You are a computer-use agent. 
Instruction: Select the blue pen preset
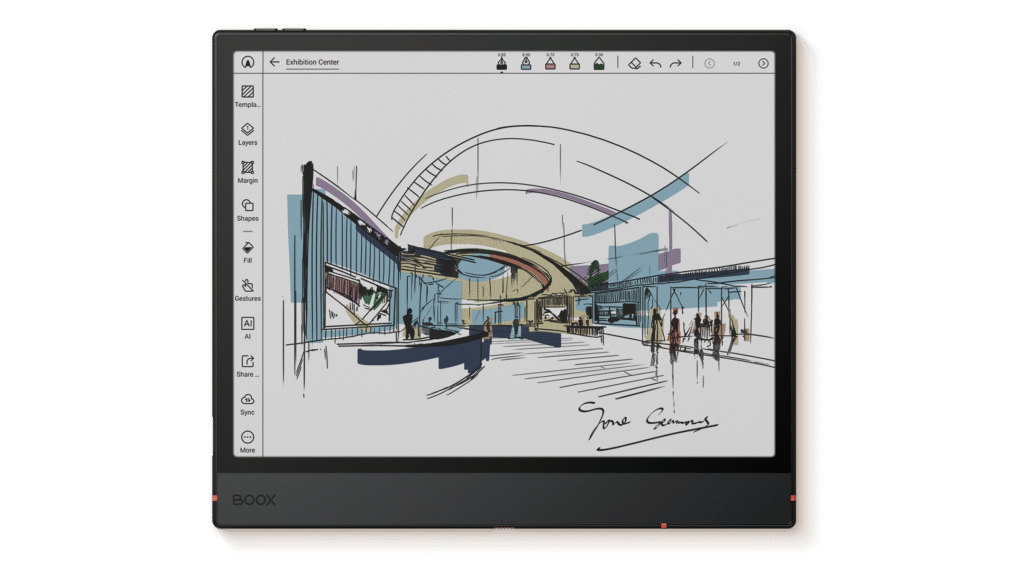click(x=525, y=63)
